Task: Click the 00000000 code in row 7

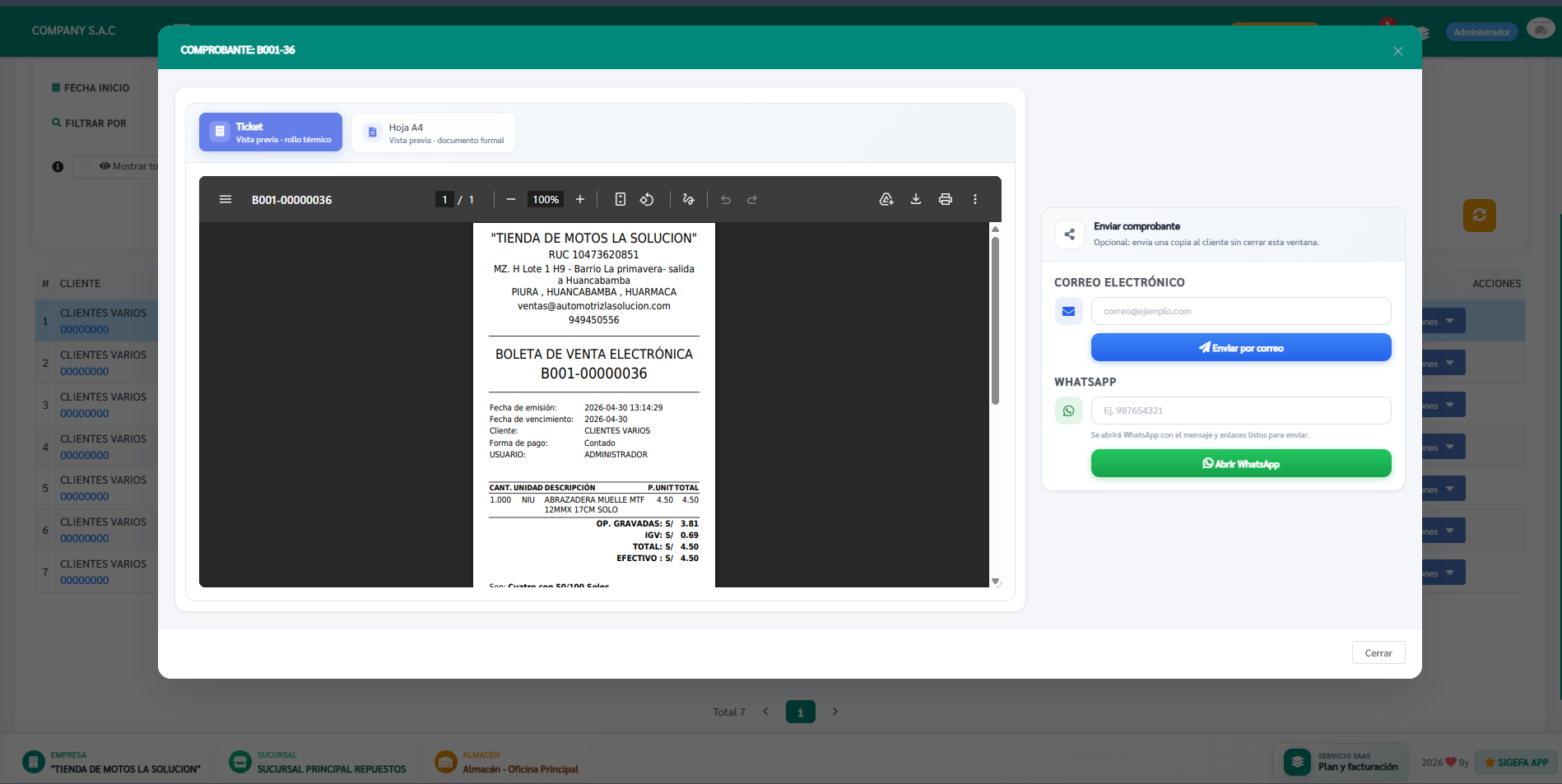Action: 84,580
